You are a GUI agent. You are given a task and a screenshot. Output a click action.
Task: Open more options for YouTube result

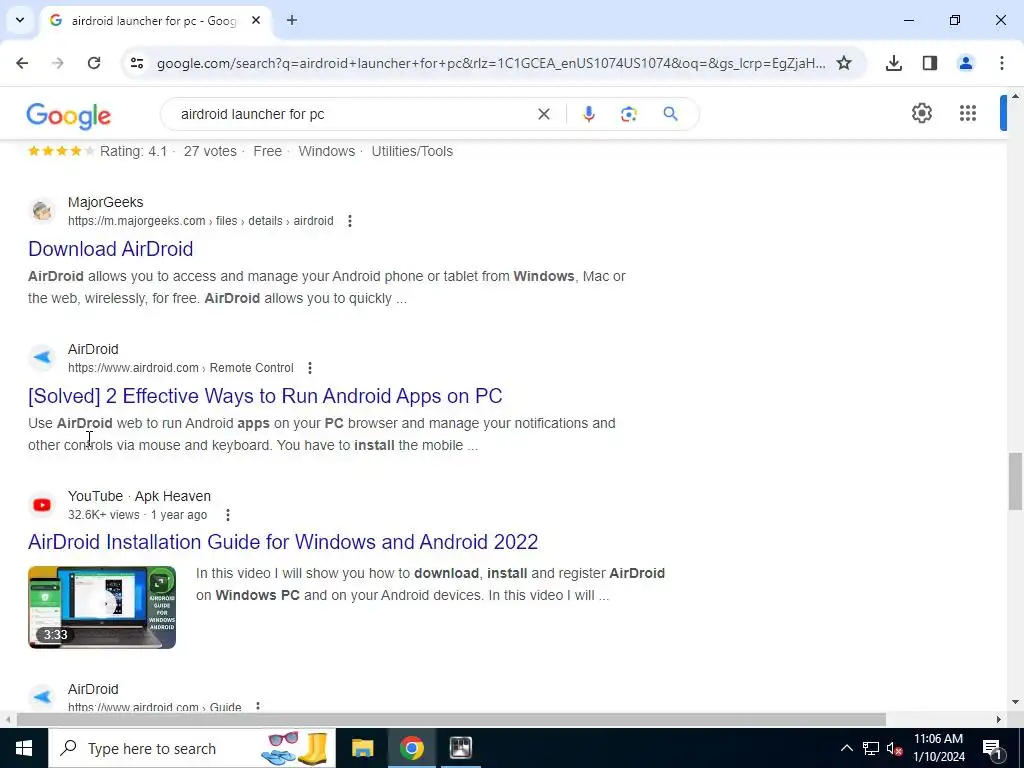[228, 515]
